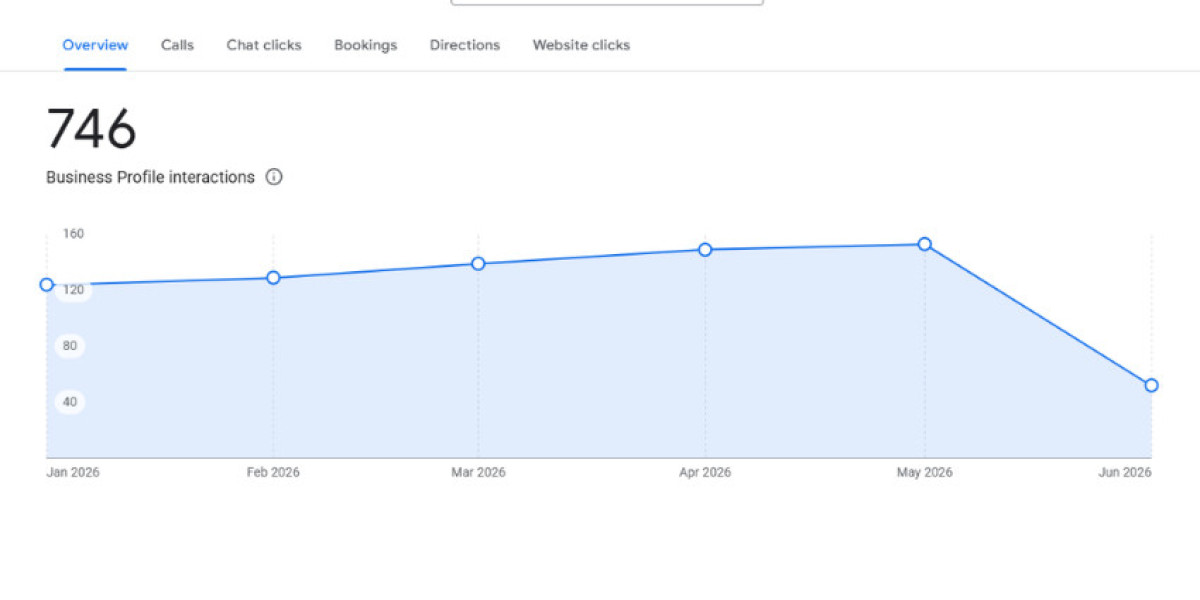Select the Mar 2026 data point
This screenshot has width=1200, height=600.
478,264
